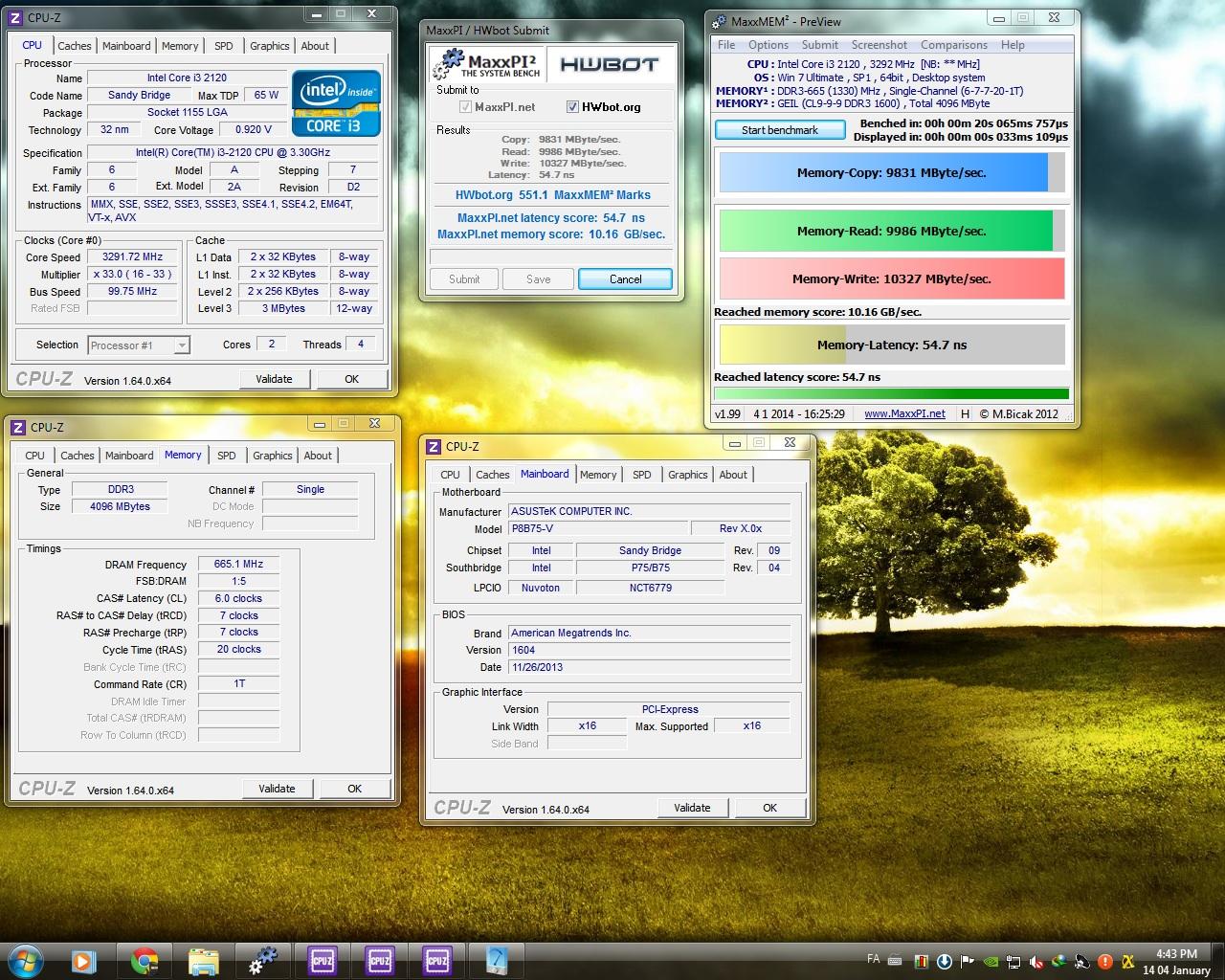
Task: Click the MaxxMEM² title bar gear icon
Action: point(720,21)
